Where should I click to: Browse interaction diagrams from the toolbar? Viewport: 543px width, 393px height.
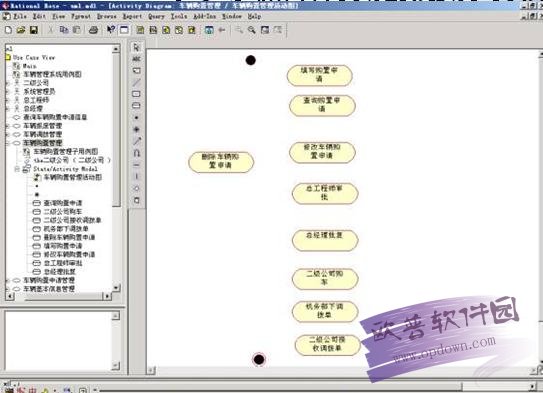coord(153,30)
